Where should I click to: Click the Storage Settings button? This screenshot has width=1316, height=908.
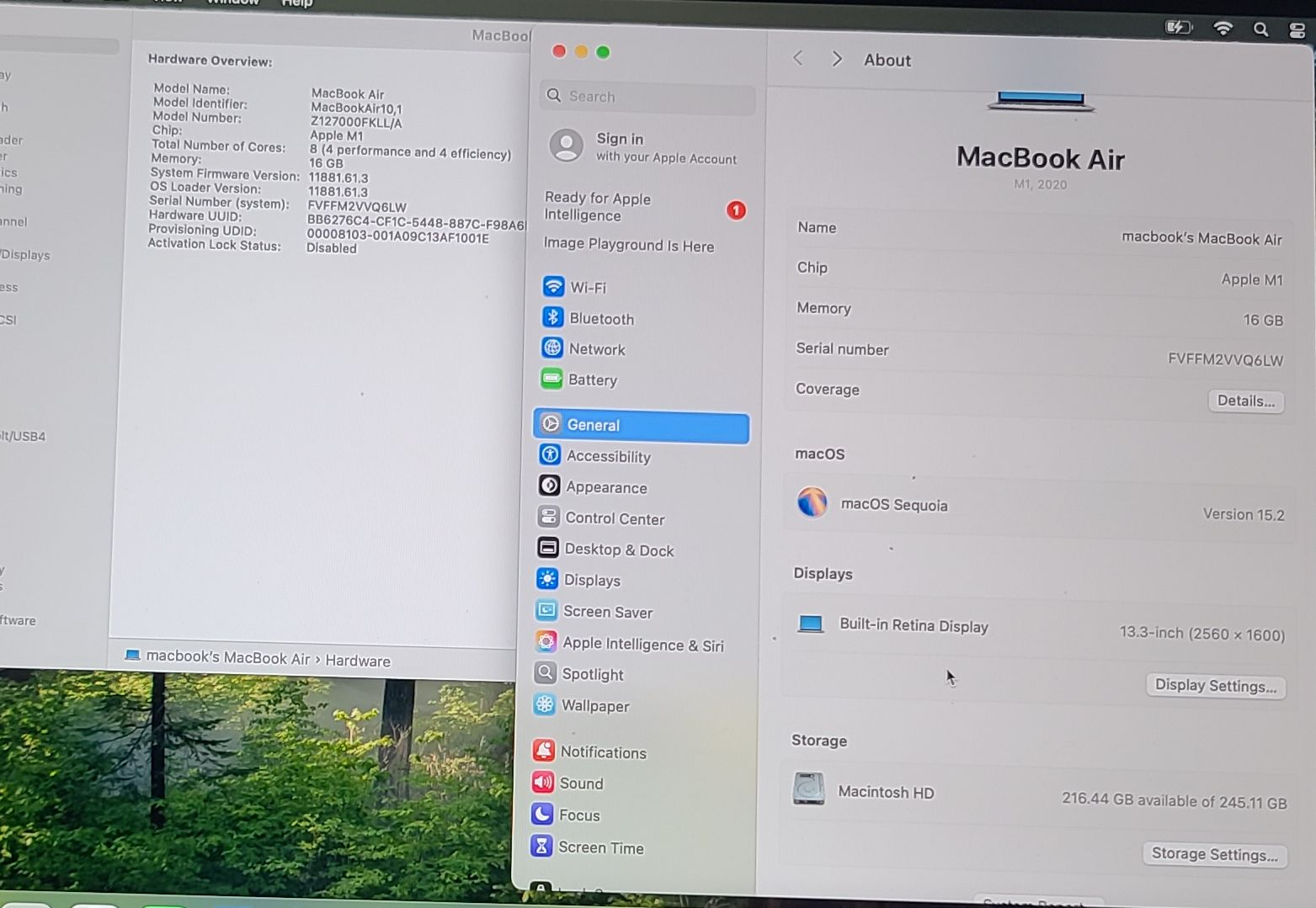tap(1214, 854)
